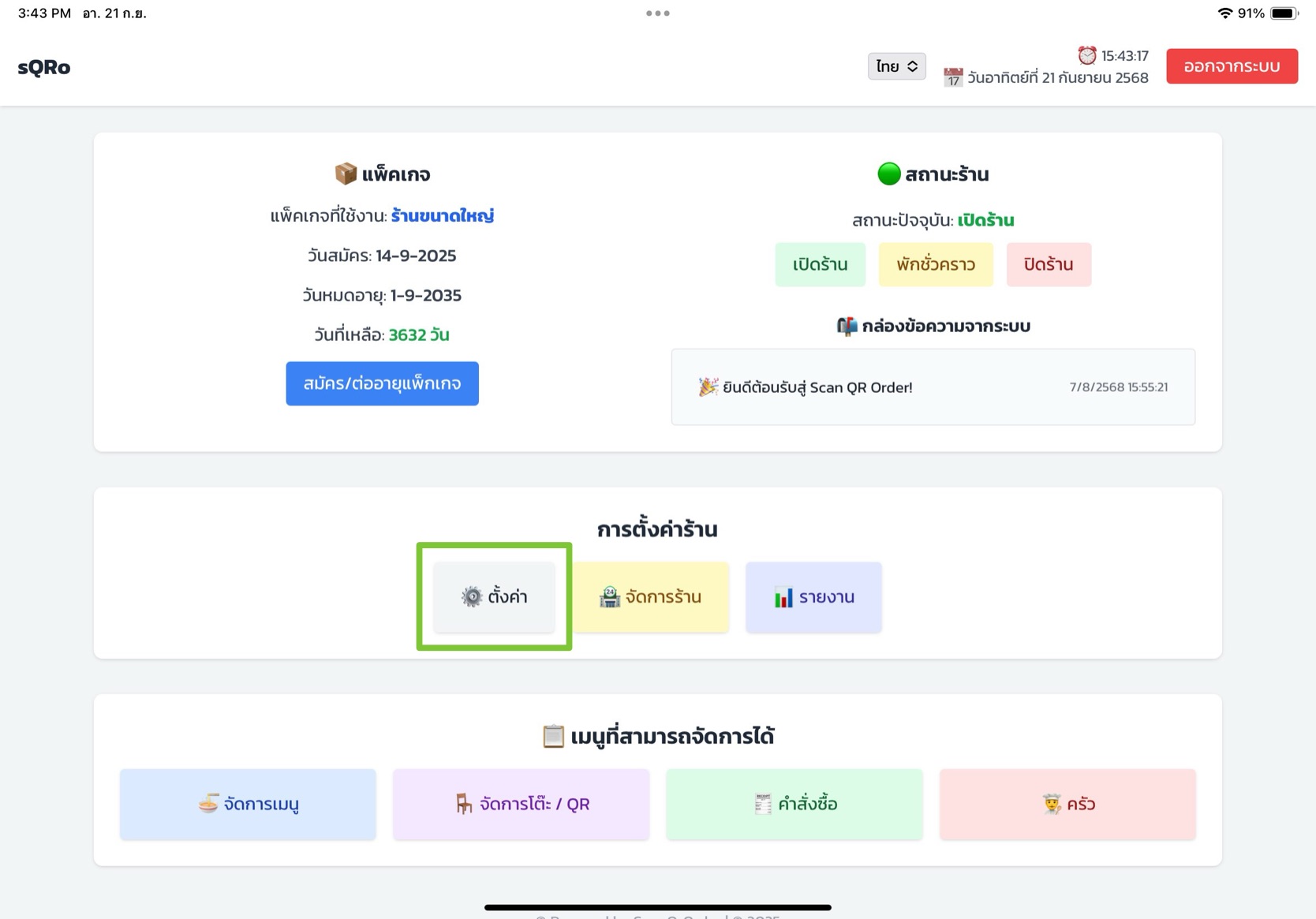Click the calendar icon by the date
Viewport: 1316px width, 919px height.
coord(953,77)
